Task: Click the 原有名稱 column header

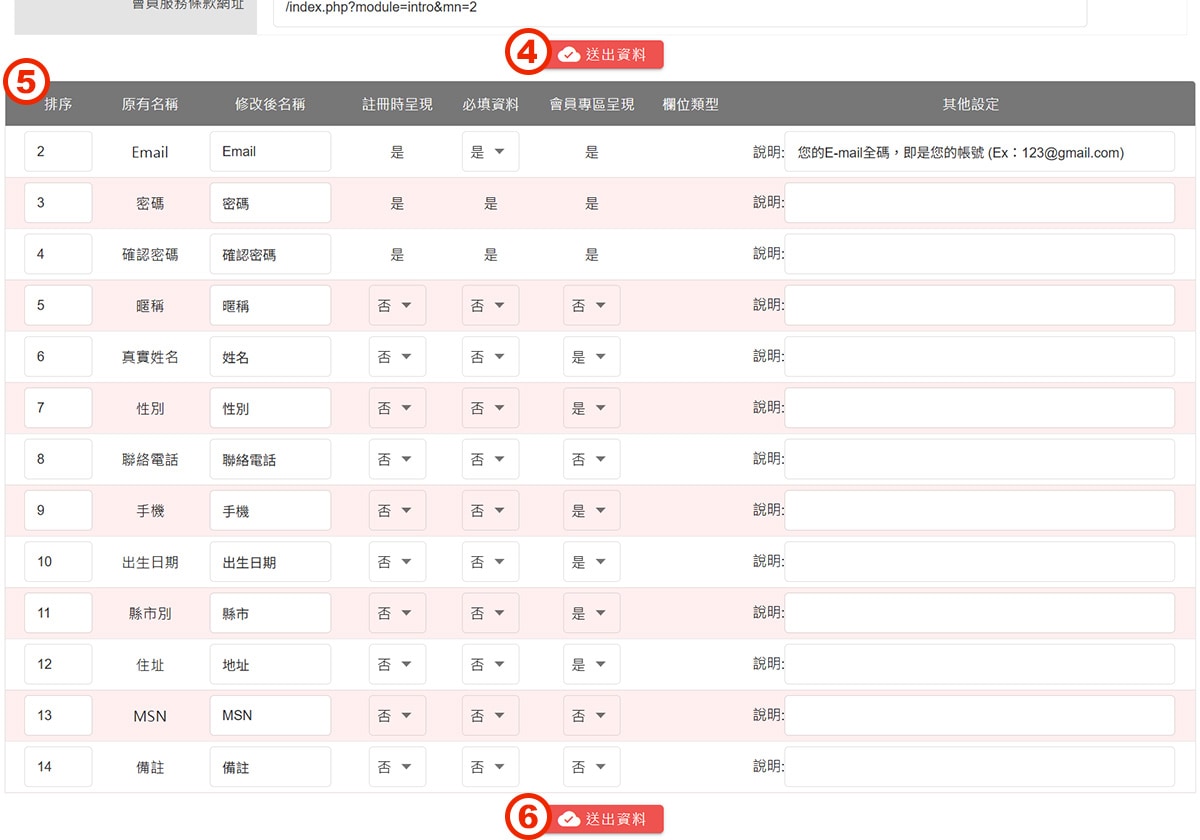Action: (x=150, y=104)
